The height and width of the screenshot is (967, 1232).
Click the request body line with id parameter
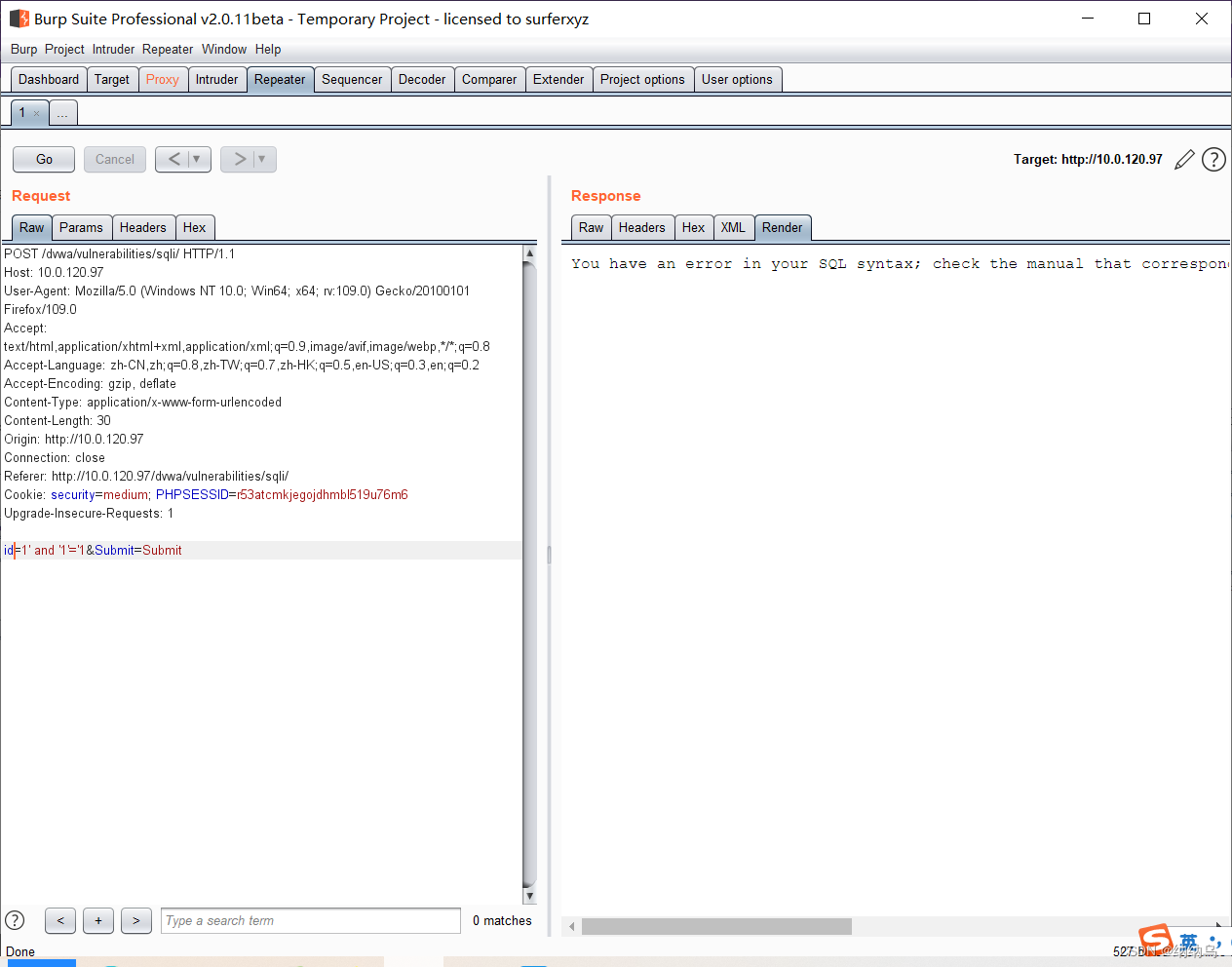(x=261, y=550)
